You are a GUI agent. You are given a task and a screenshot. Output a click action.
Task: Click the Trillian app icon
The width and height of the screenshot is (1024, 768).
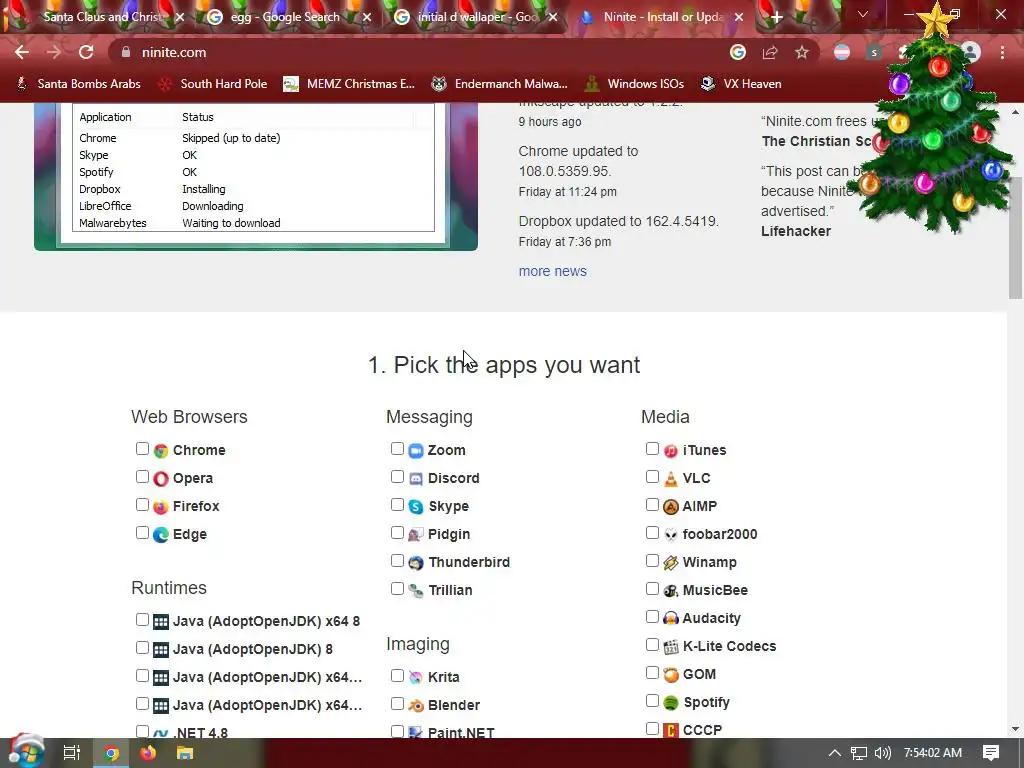coord(416,591)
